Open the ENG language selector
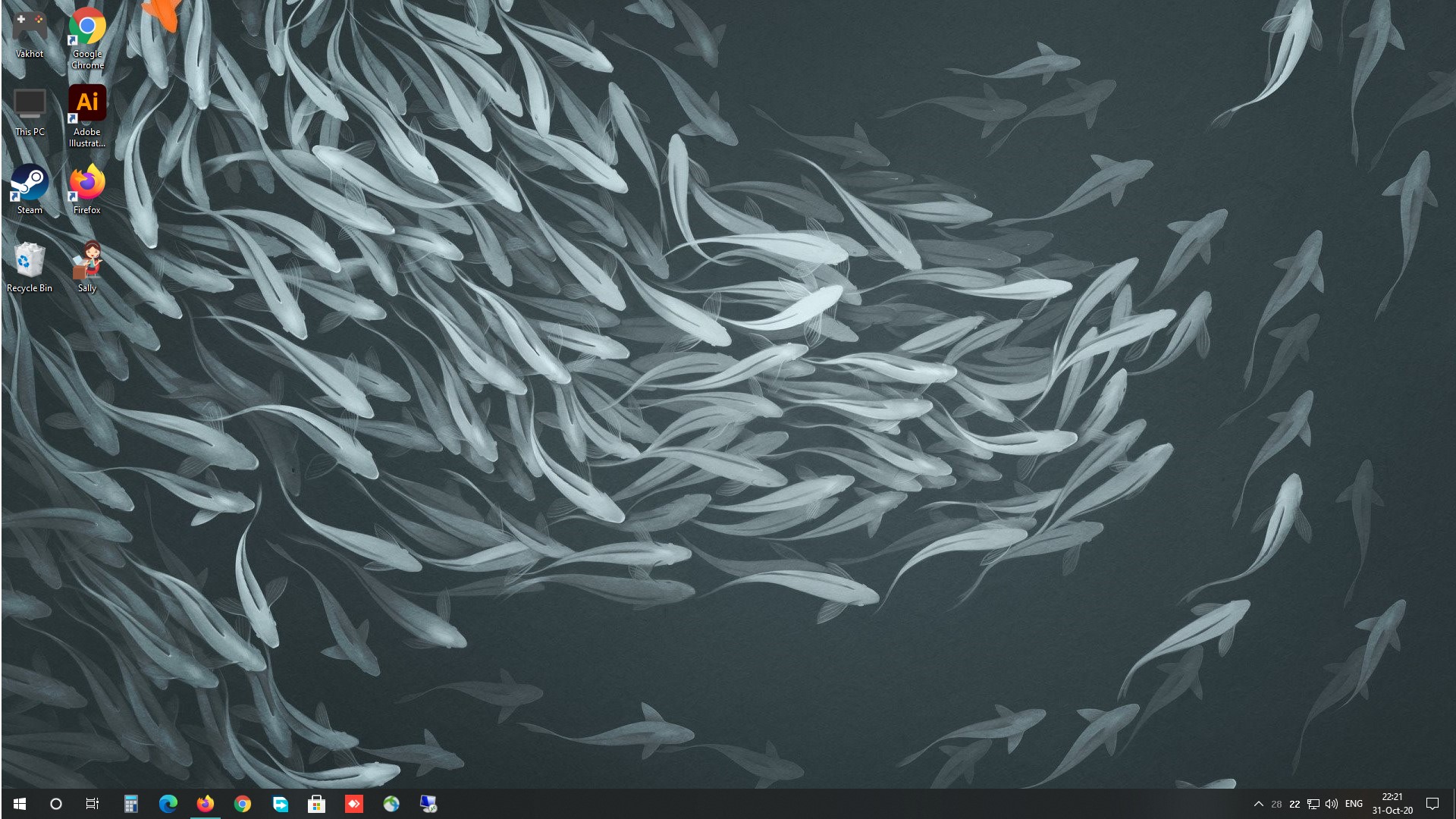Viewport: 1456px width, 819px height. [x=1354, y=804]
